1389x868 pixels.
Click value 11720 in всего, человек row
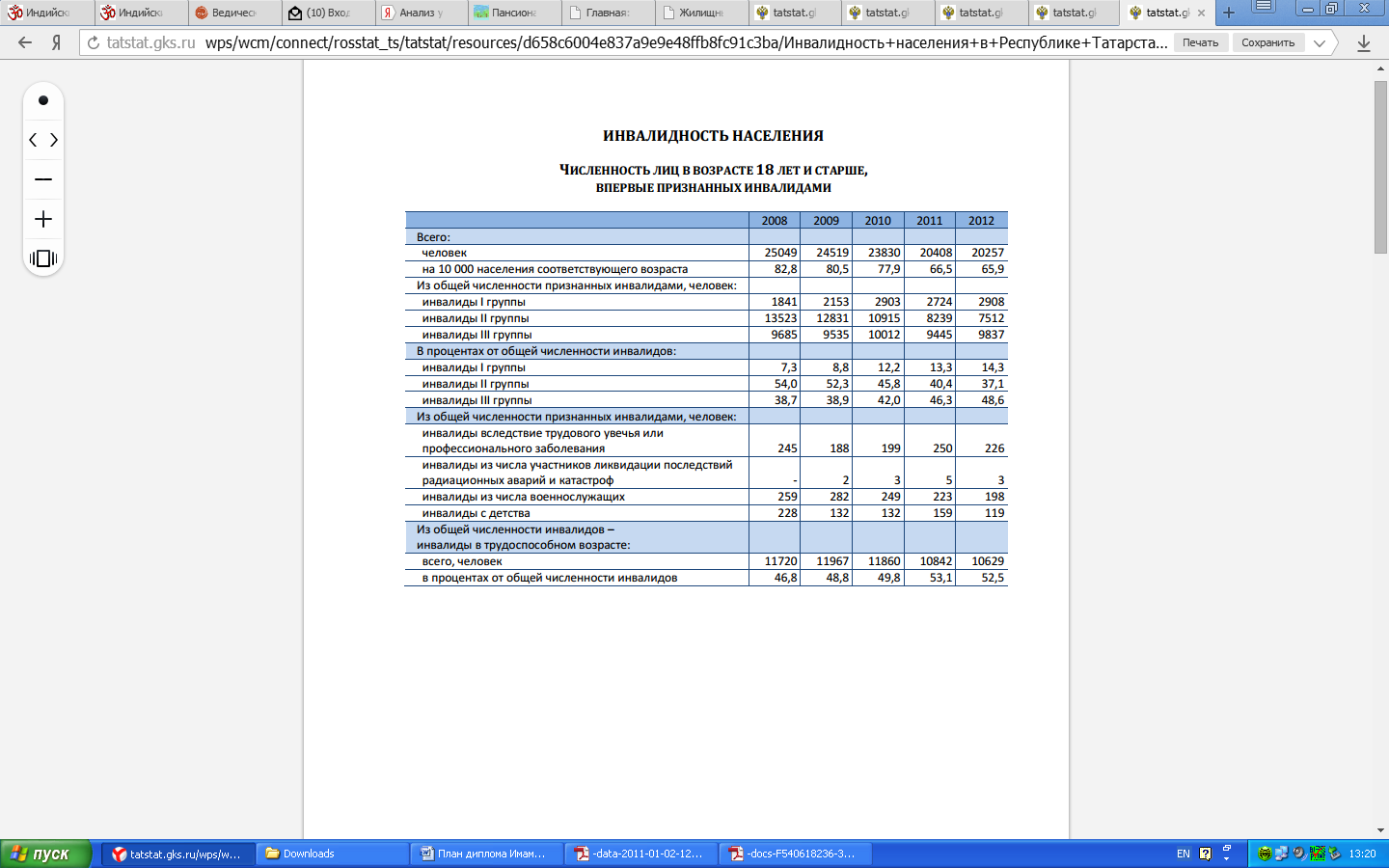click(780, 561)
